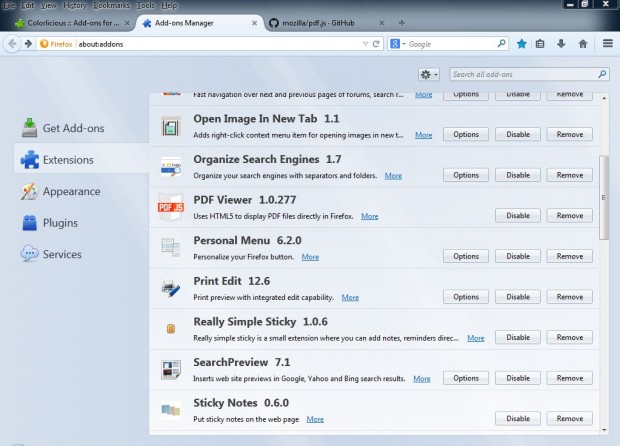Open the History menu
620x446 pixels.
pos(74,6)
